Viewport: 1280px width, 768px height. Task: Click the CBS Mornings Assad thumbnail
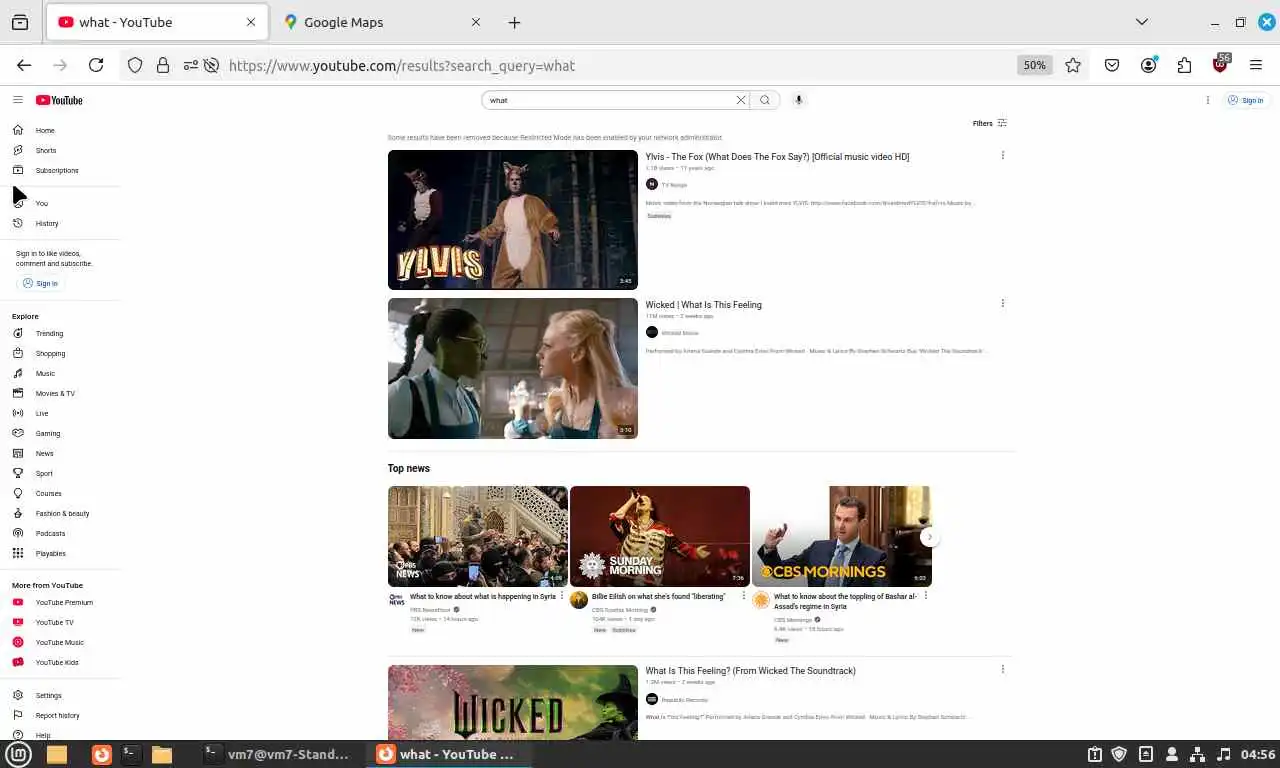[x=841, y=536]
